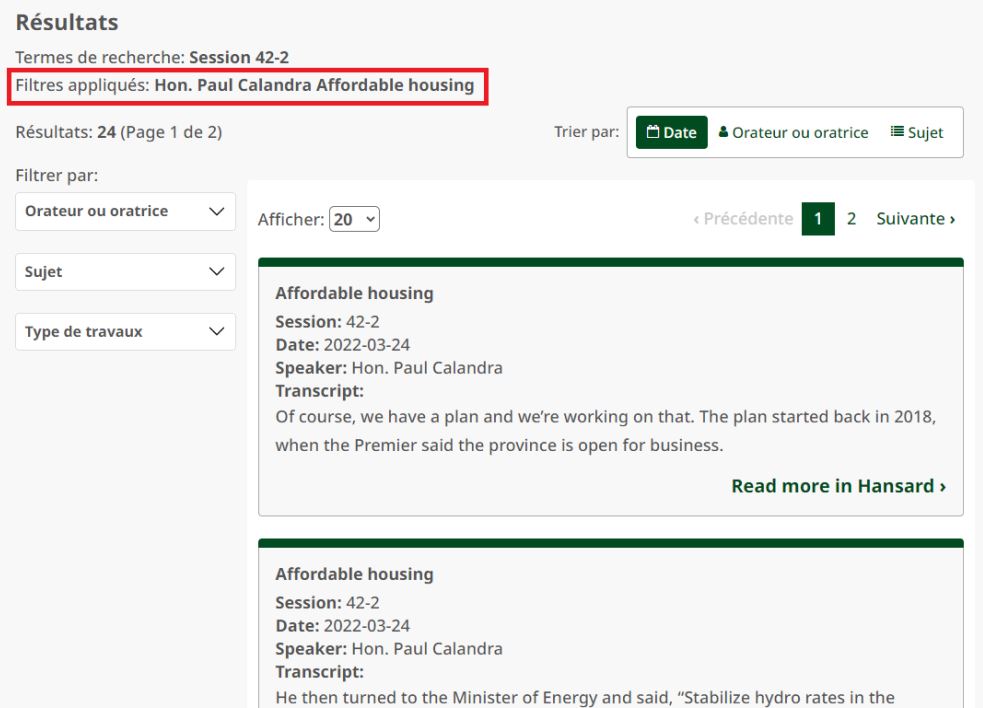Screen dimensions: 983x708
Task: Click the calendar icon on Date sort
Action: tap(653, 132)
